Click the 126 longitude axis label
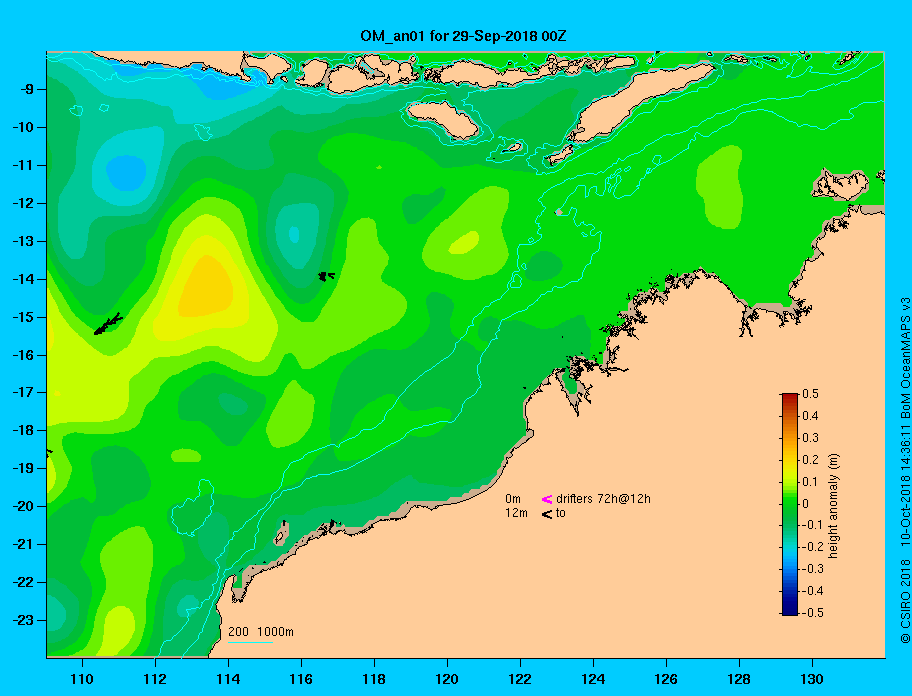912x696 pixels. 666,679
